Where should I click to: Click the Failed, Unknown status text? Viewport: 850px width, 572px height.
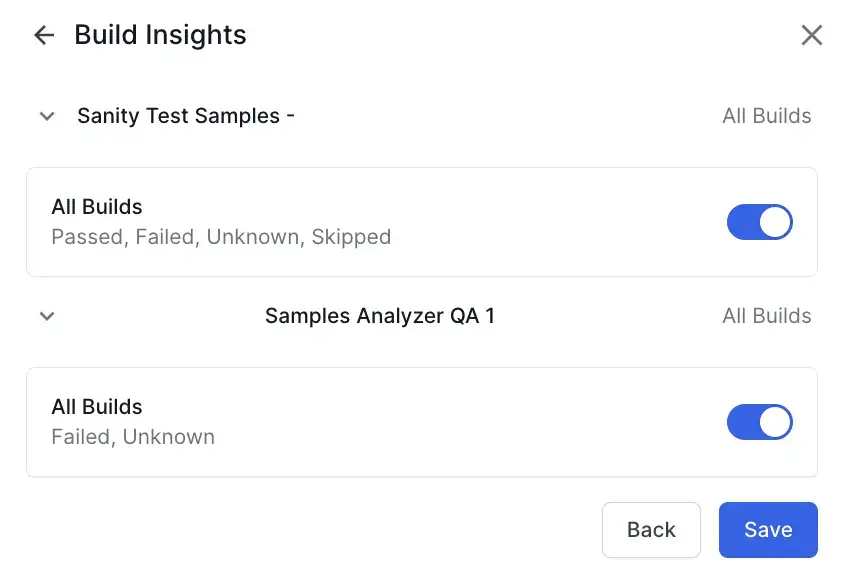click(133, 437)
